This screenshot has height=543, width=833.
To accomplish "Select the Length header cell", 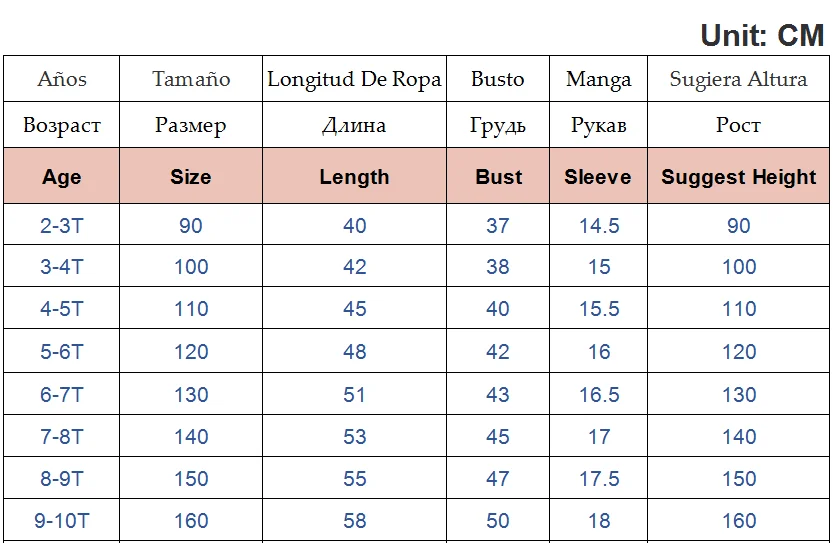I will click(x=354, y=176).
